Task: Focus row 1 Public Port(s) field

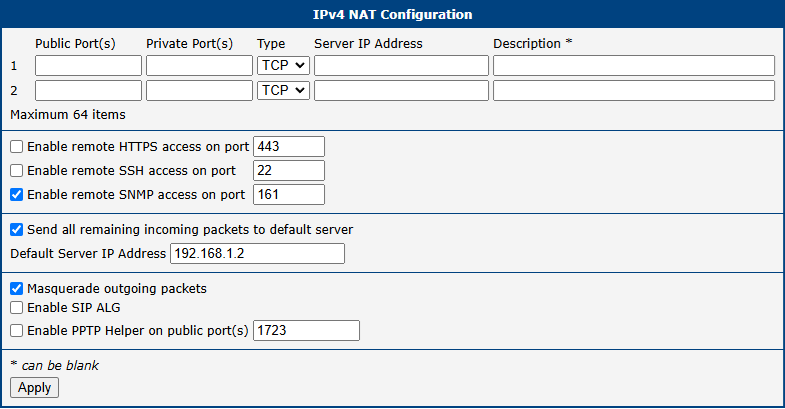Action: (x=89, y=66)
